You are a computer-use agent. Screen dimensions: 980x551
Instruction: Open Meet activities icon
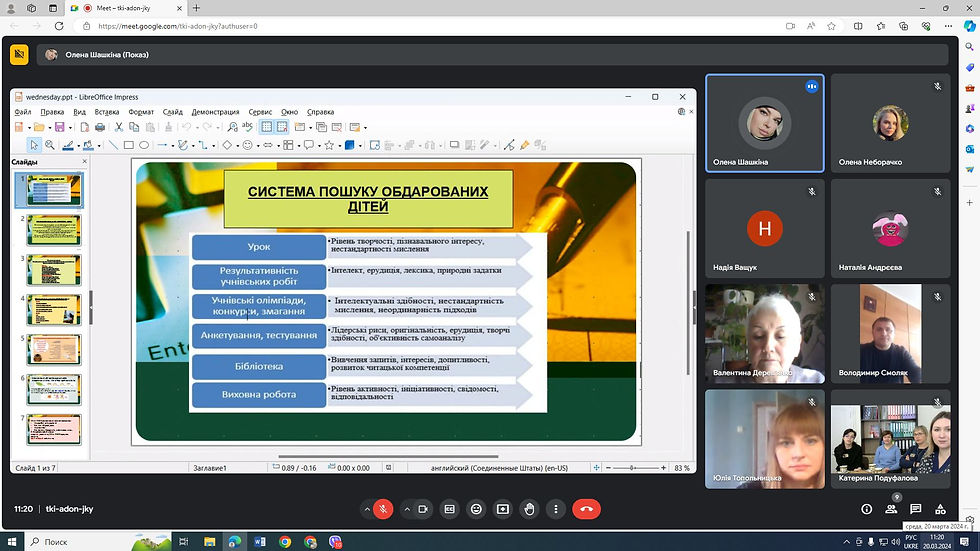[x=940, y=509]
